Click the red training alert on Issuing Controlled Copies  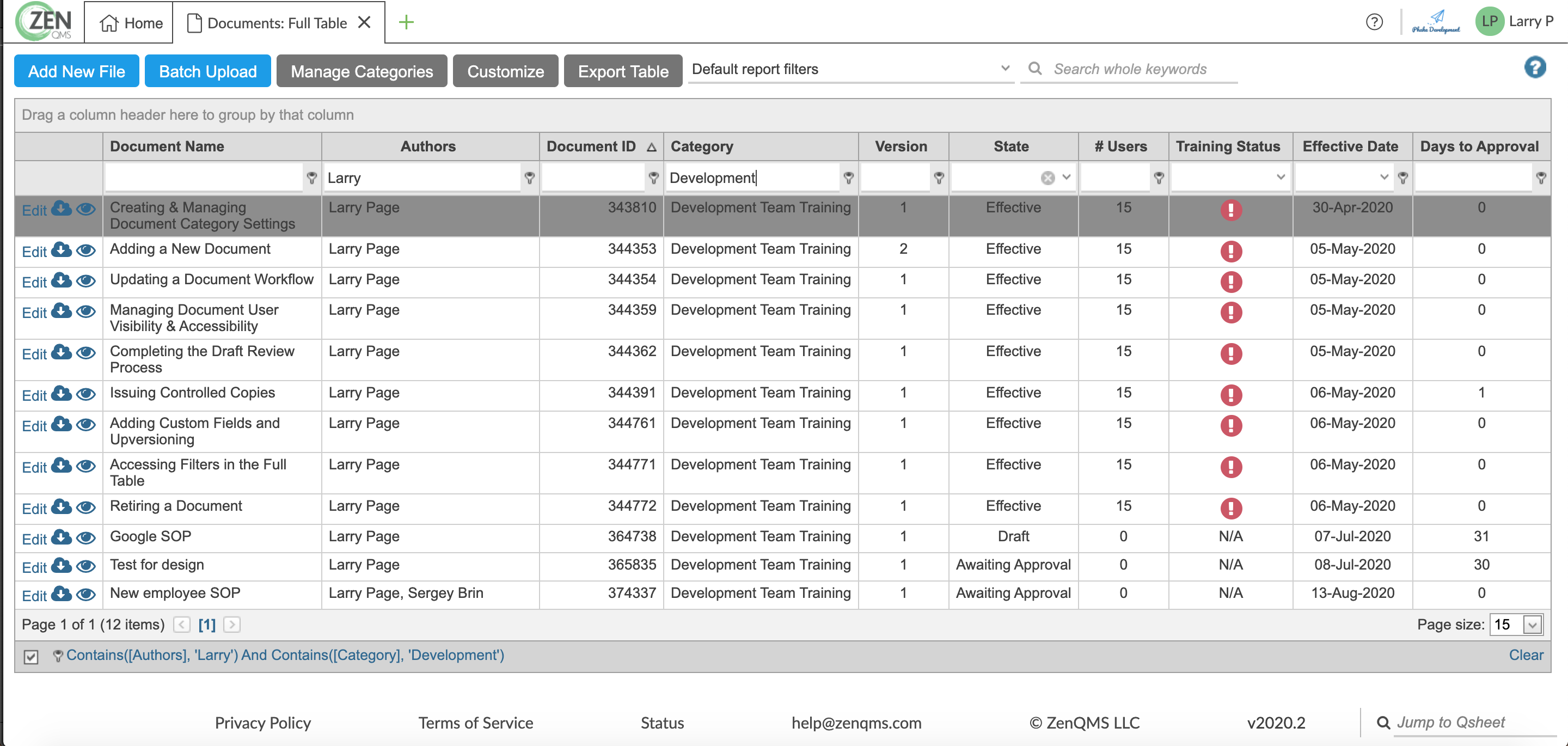1232,395
